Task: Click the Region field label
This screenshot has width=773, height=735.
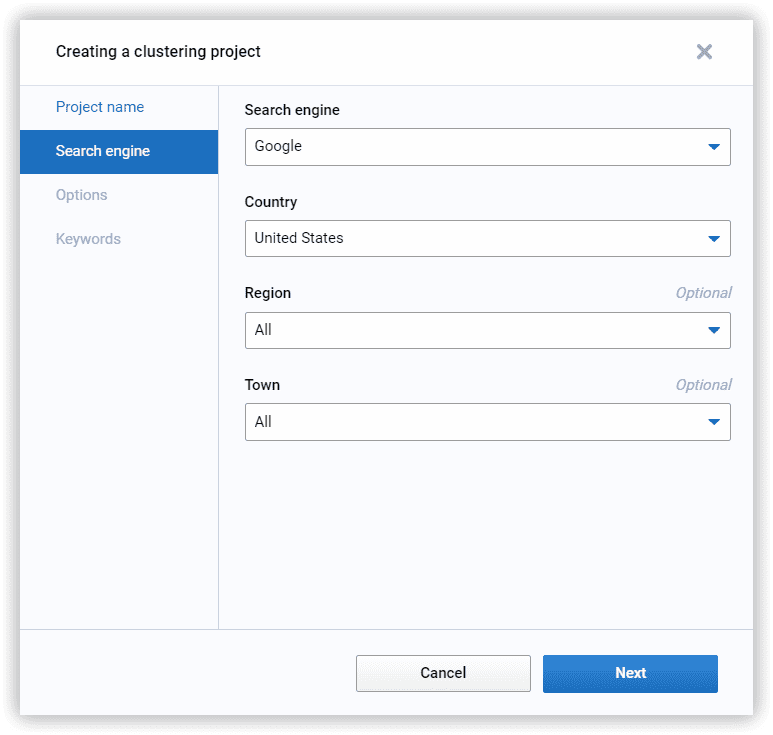Action: (x=268, y=293)
